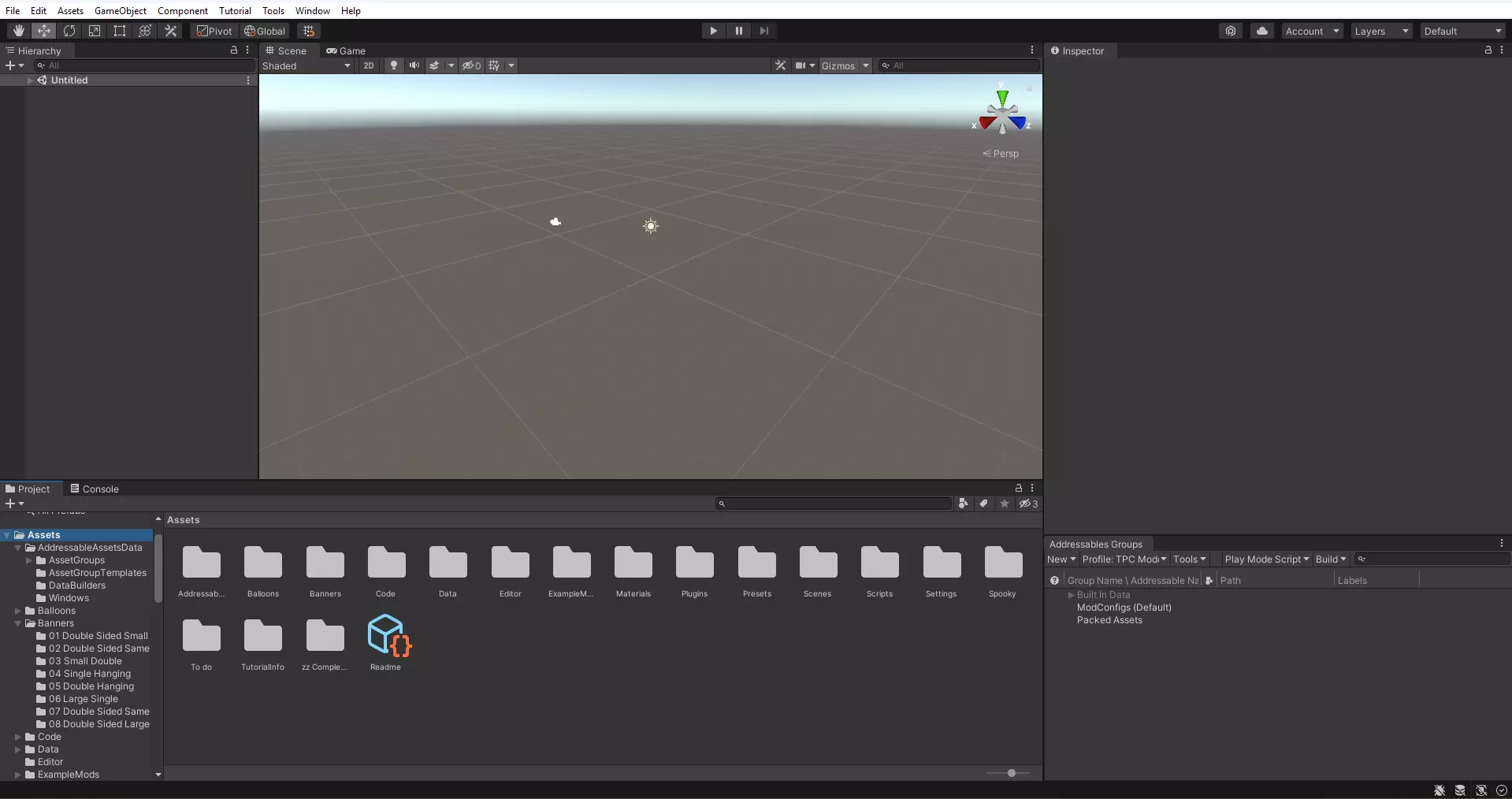
Task: Select the Rect tool in the toolbar
Action: (x=120, y=31)
